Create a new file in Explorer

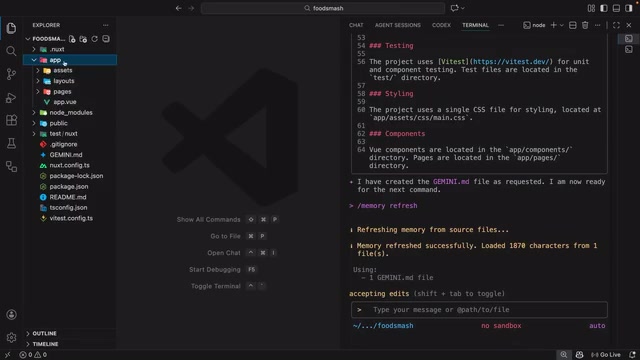click(72, 39)
